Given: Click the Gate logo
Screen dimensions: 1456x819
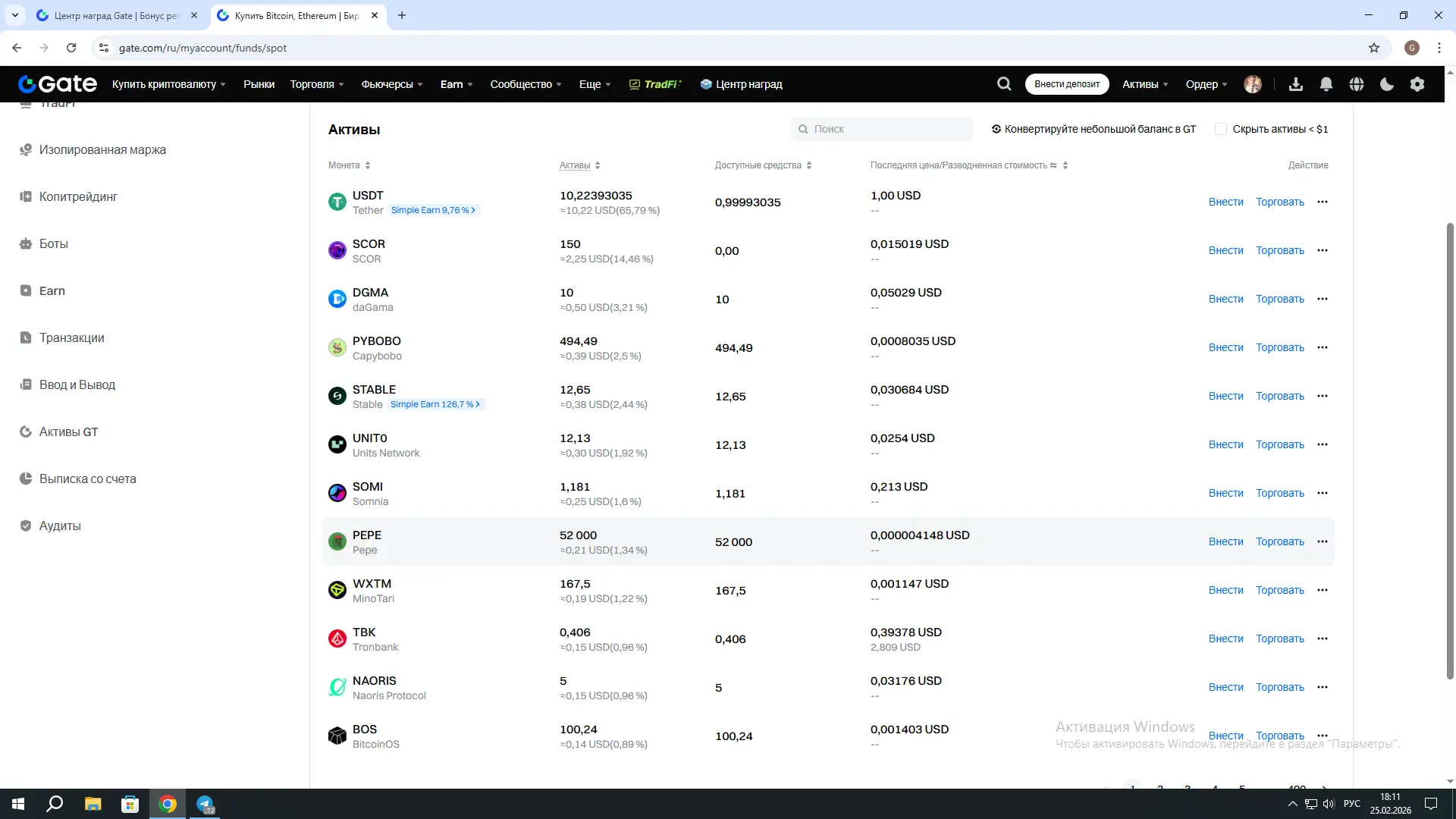Looking at the screenshot, I should (58, 84).
